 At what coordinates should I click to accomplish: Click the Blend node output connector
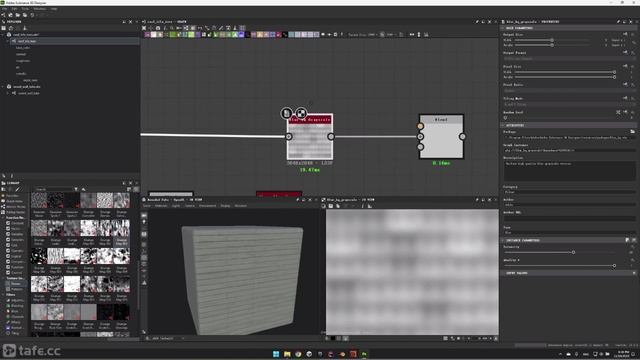click(462, 136)
